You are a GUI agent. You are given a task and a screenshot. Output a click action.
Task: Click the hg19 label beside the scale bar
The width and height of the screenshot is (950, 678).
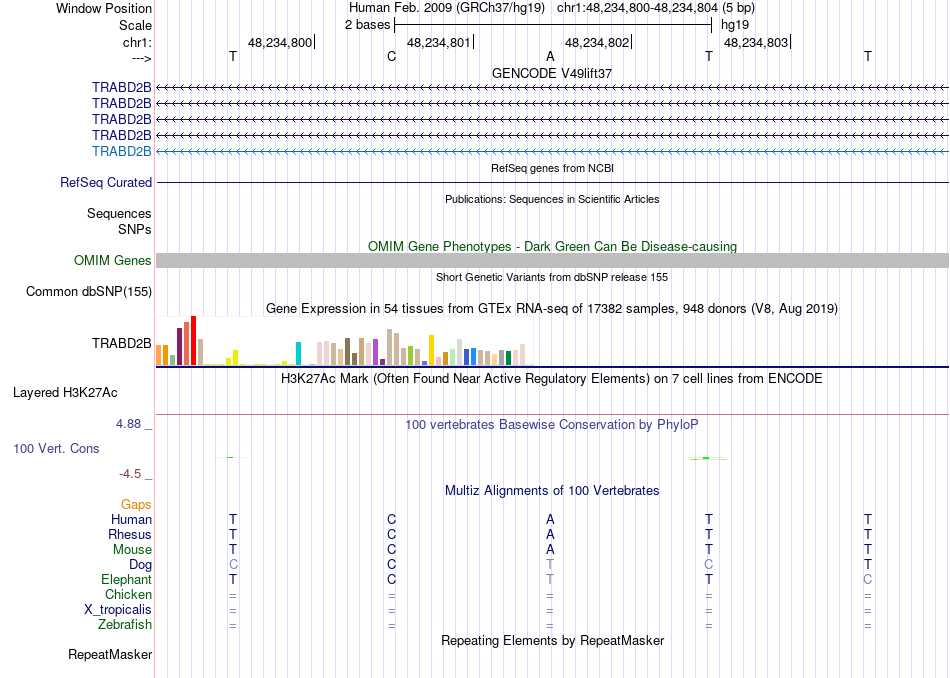coord(735,25)
